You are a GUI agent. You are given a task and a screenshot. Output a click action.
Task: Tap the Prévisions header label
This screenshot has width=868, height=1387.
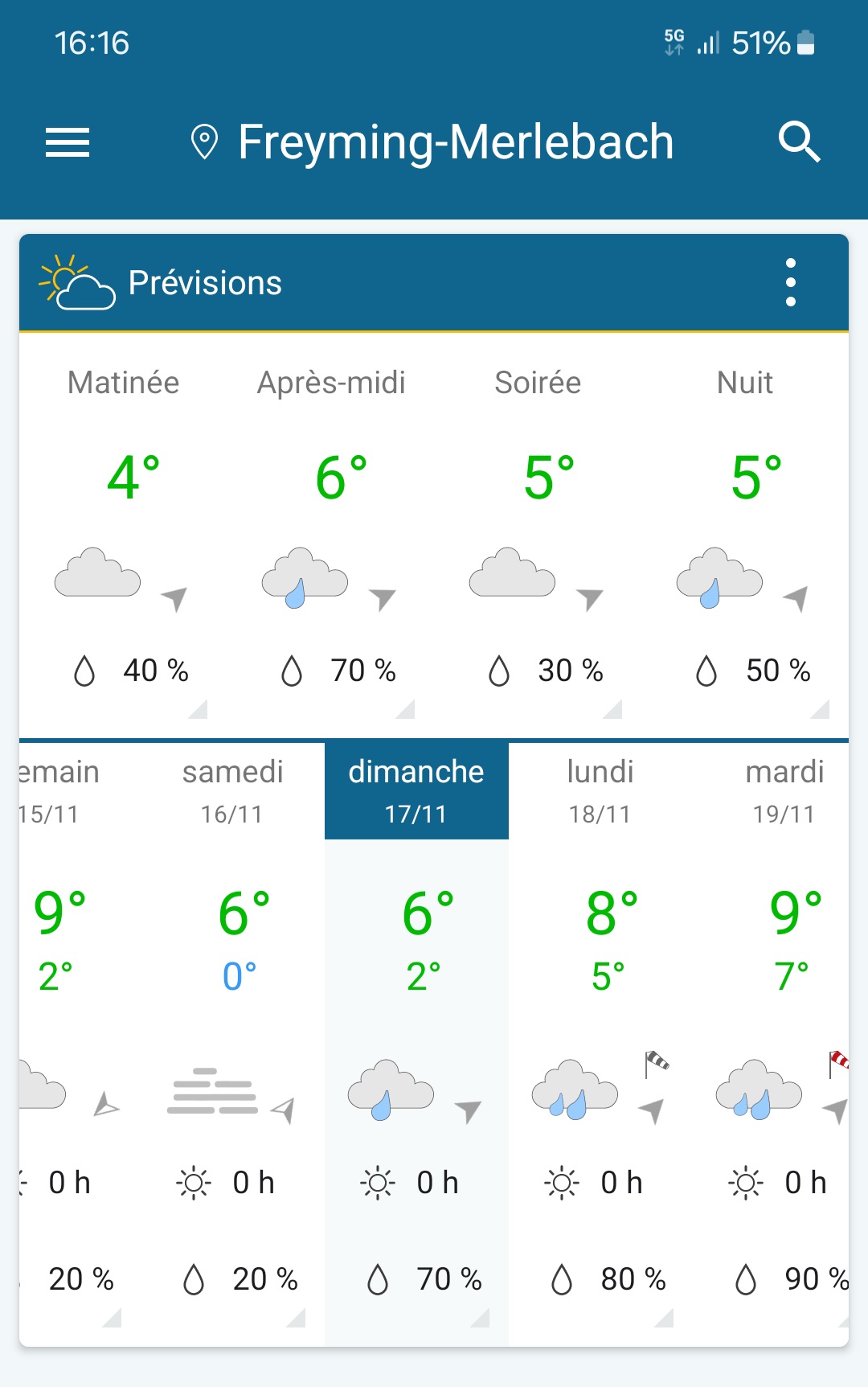205,283
